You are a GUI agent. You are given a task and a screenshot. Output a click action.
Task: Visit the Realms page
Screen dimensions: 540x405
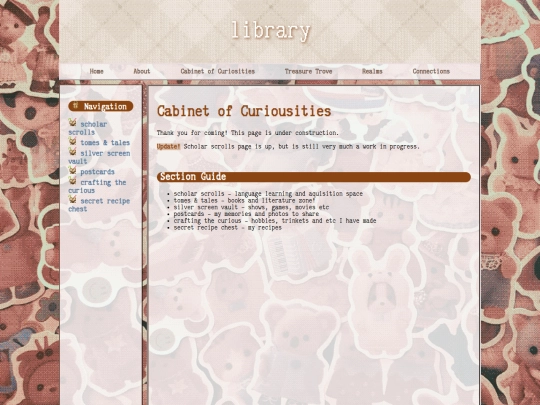point(372,71)
